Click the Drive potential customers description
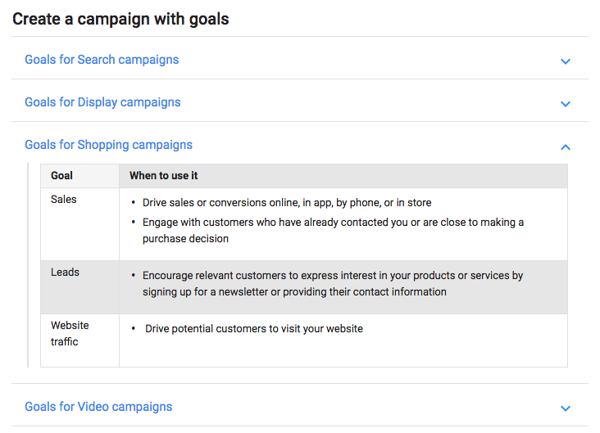 click(254, 329)
